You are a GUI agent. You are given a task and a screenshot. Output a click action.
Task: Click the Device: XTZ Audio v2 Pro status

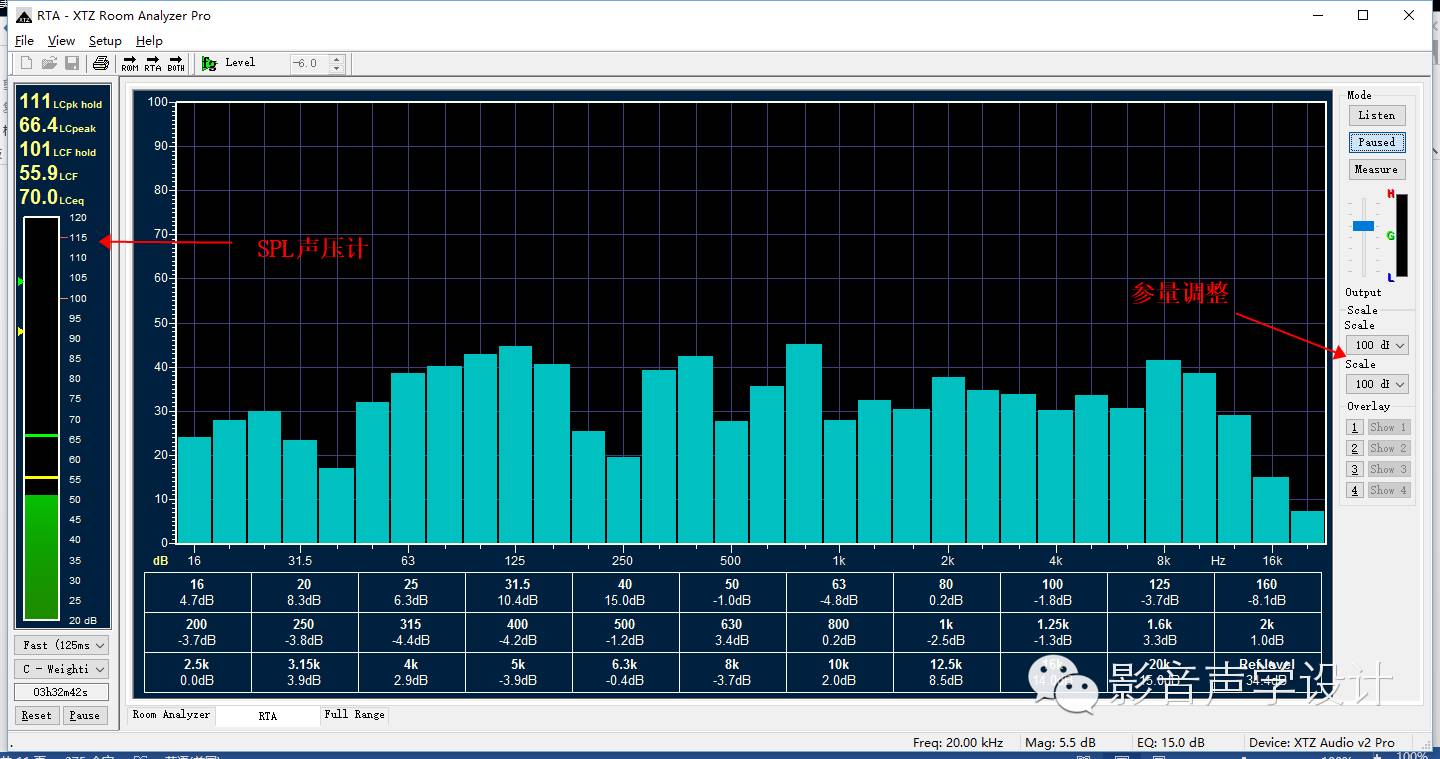(x=1322, y=742)
